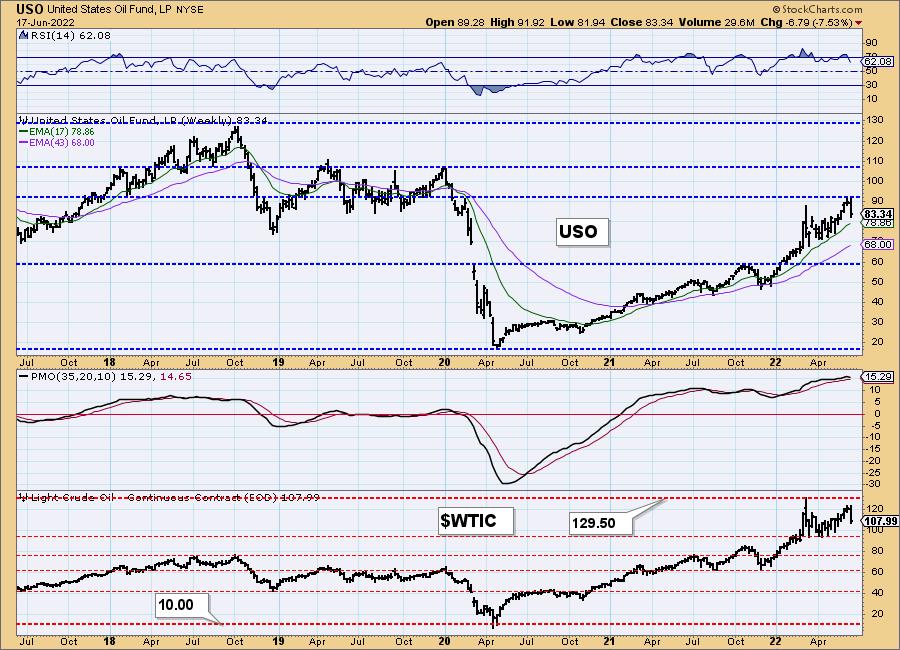Click the Low 81.94 value
Viewport: 900px width, 650px height.
point(577,22)
